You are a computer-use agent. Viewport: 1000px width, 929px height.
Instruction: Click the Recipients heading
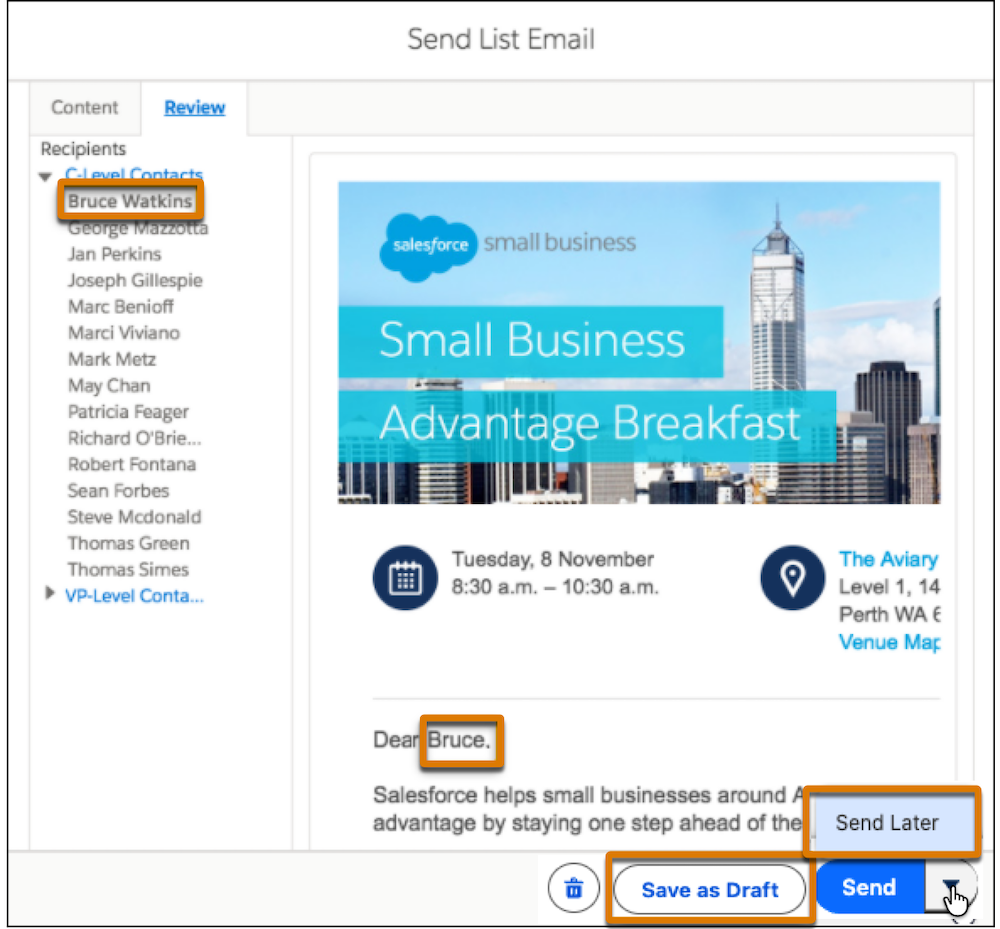[83, 149]
